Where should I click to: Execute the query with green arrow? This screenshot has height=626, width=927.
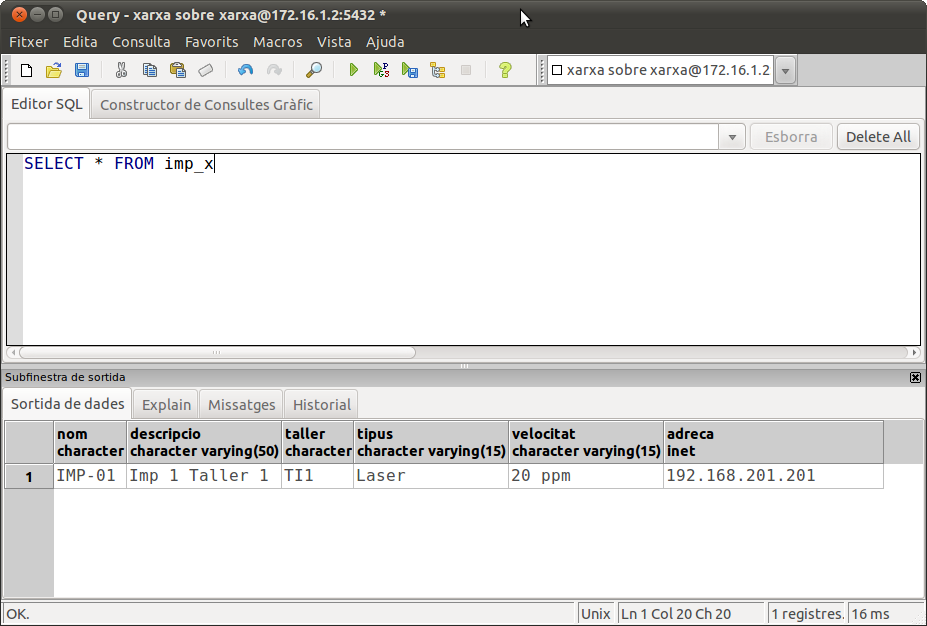(x=353, y=70)
